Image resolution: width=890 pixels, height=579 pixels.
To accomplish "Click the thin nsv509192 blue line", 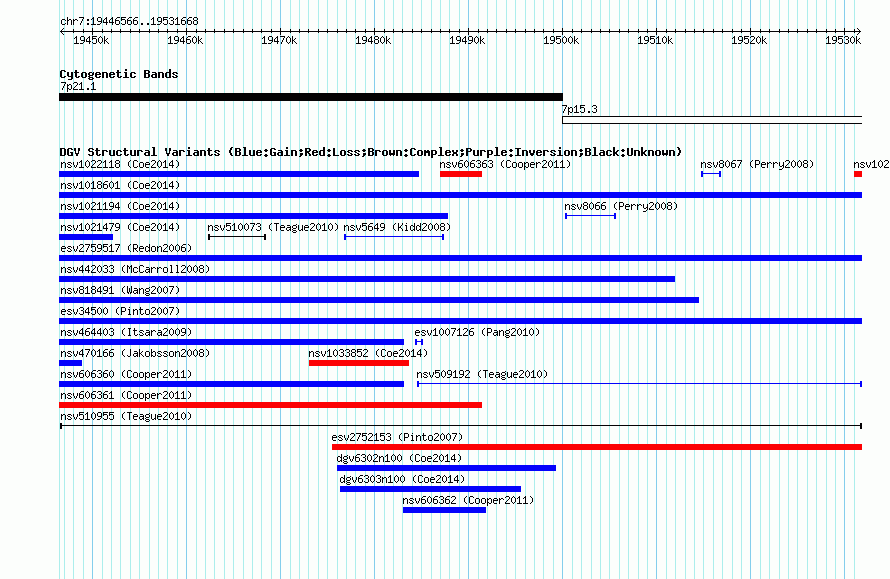I will (x=640, y=384).
